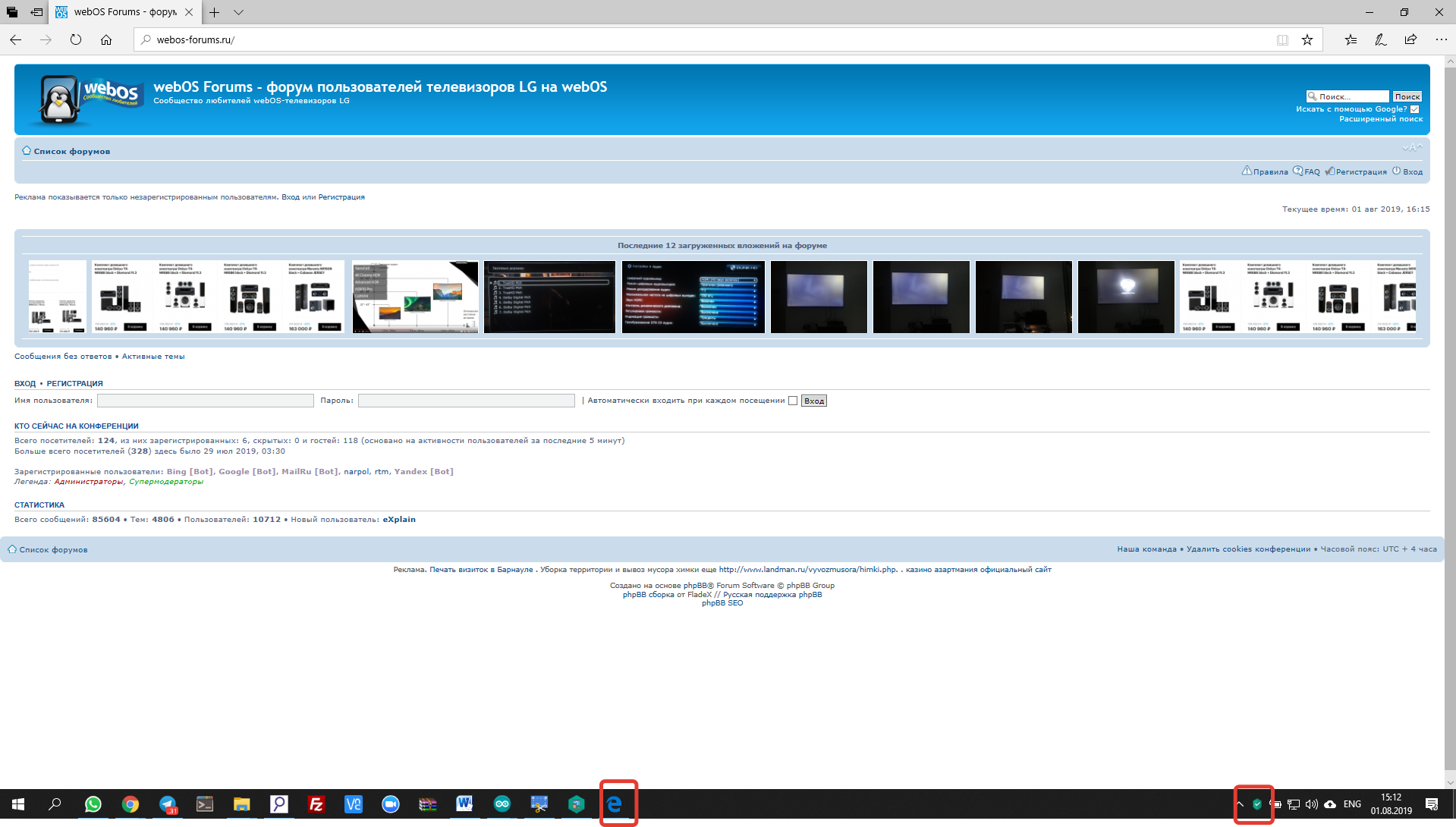Toggle the Google search checkbox
The height and width of the screenshot is (827, 1456).
1415,109
